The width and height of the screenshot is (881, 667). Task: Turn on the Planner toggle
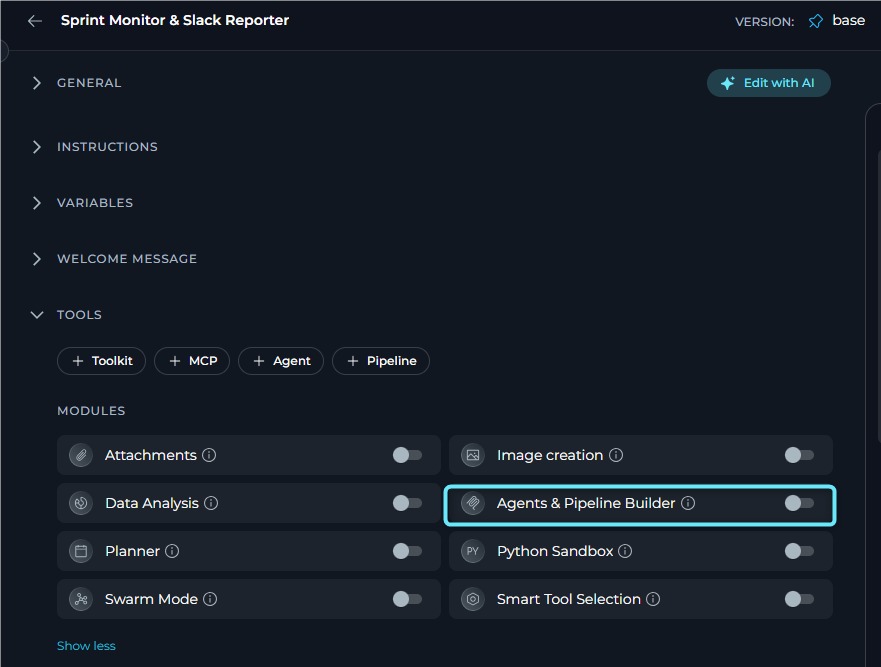[x=407, y=551]
